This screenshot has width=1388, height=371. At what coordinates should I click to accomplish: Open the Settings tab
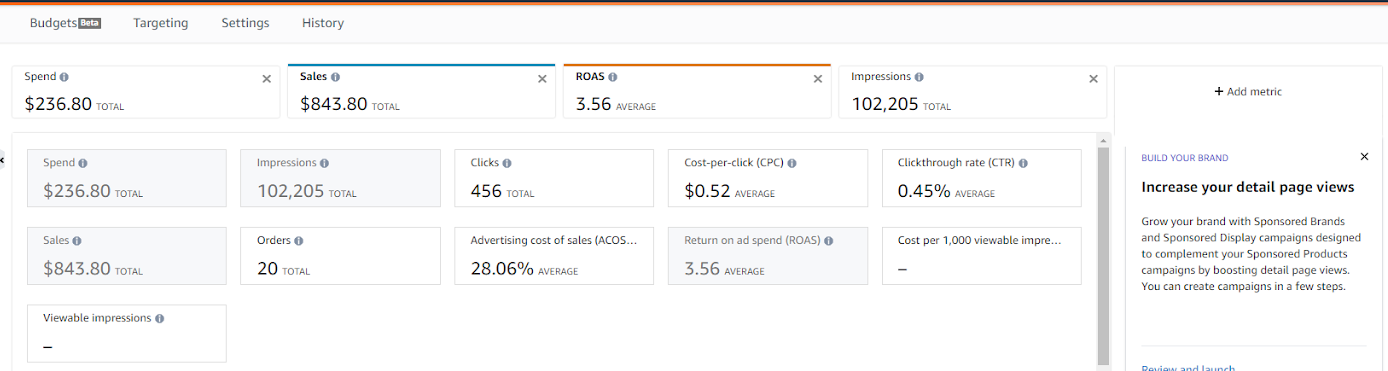(x=245, y=23)
